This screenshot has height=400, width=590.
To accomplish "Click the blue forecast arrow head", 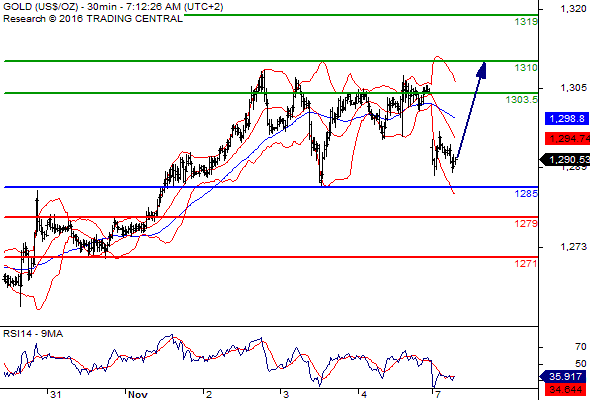I will click(482, 70).
